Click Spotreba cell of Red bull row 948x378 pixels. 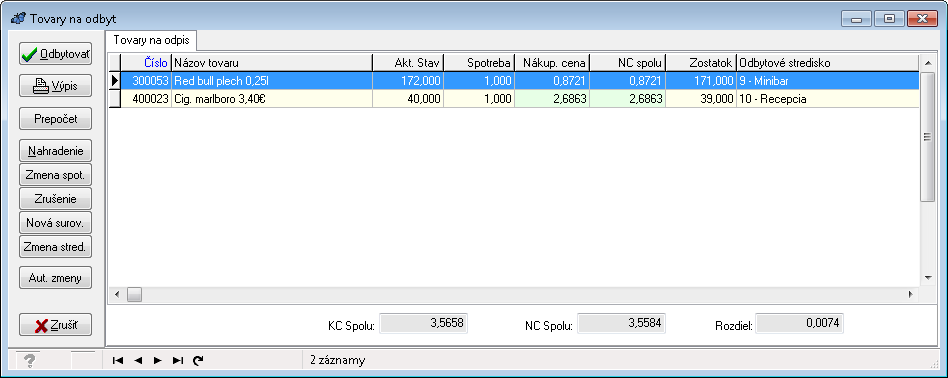pyautogui.click(x=479, y=81)
